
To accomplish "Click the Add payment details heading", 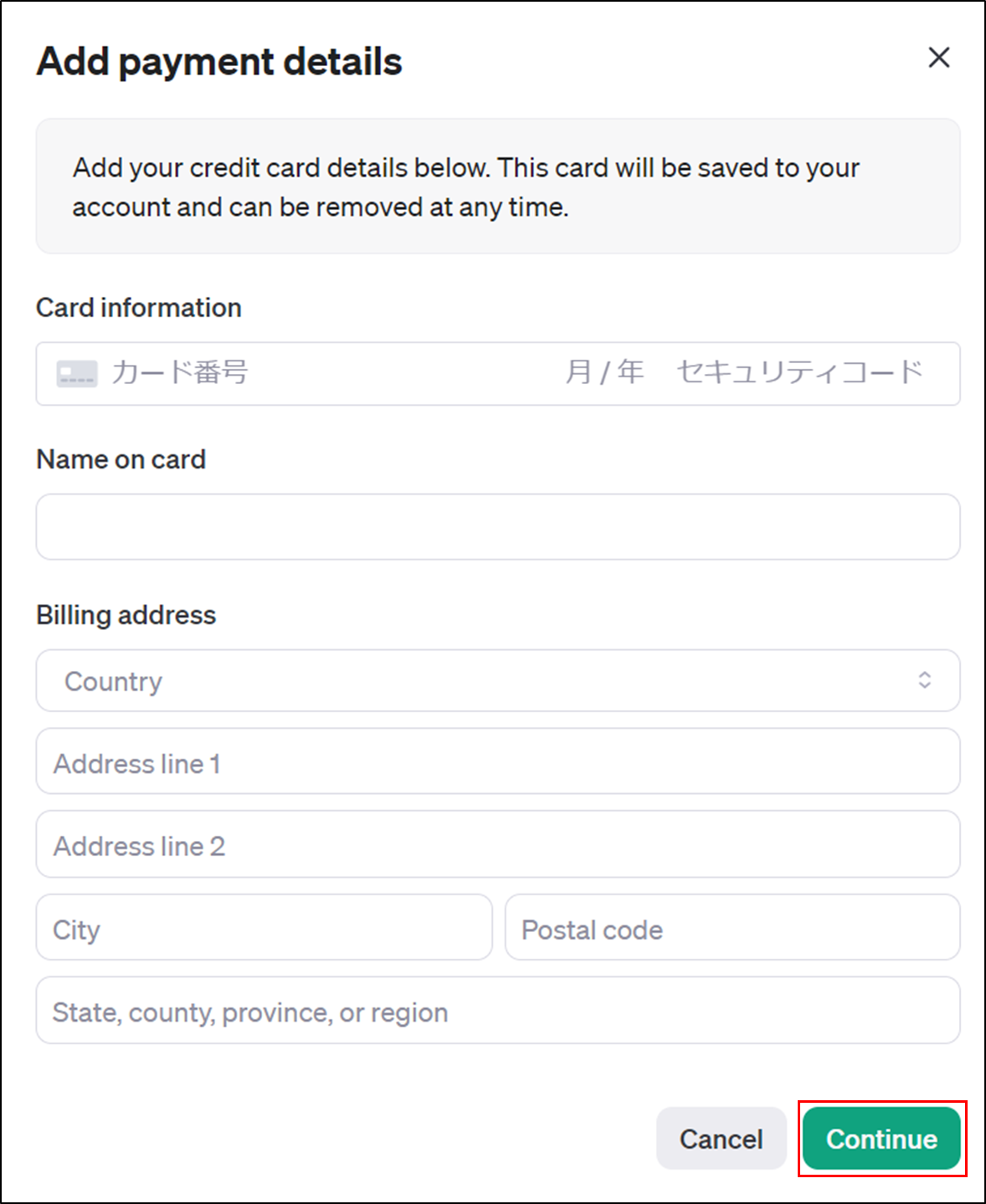I will pos(219,62).
